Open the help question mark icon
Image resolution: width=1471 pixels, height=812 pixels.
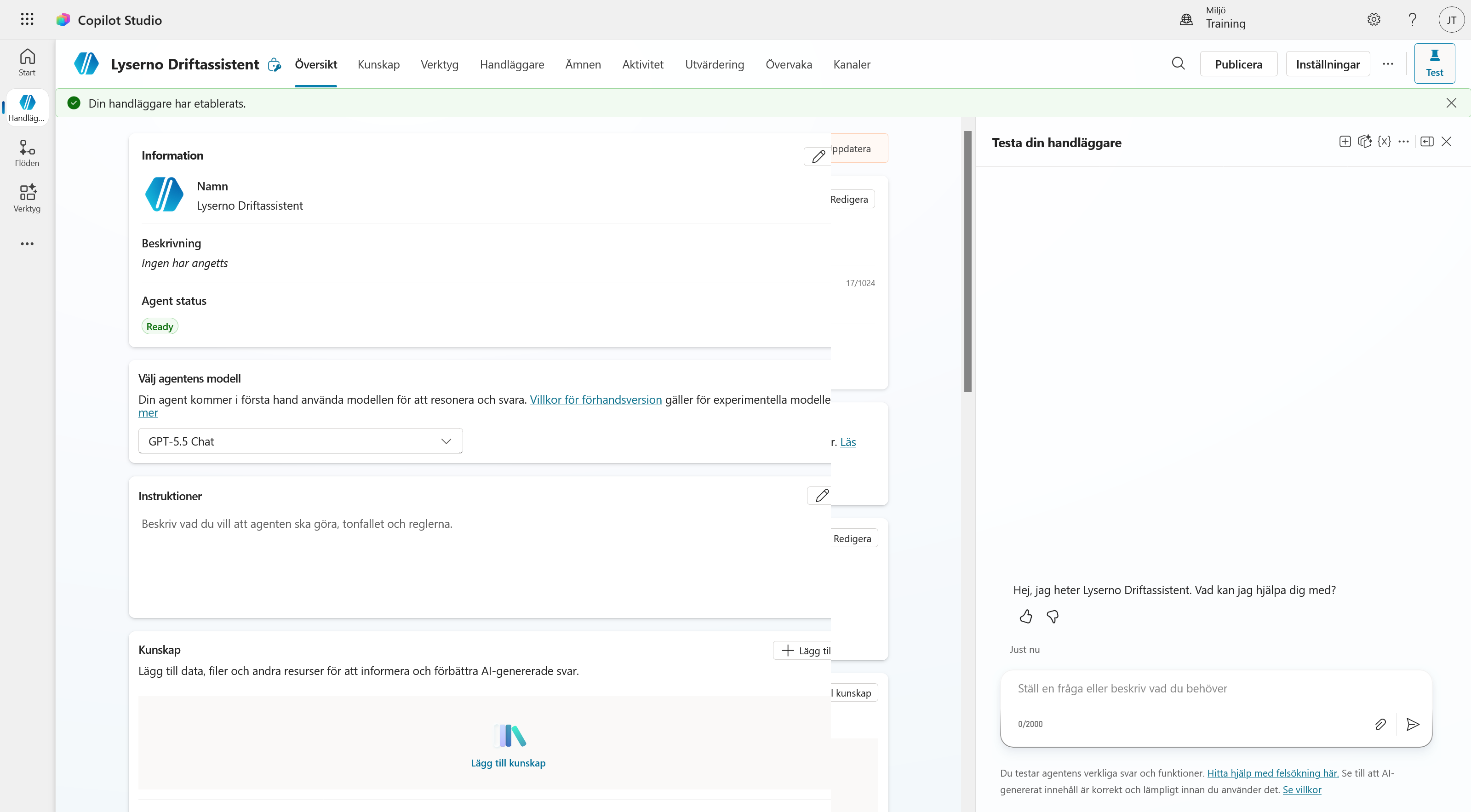[1412, 19]
